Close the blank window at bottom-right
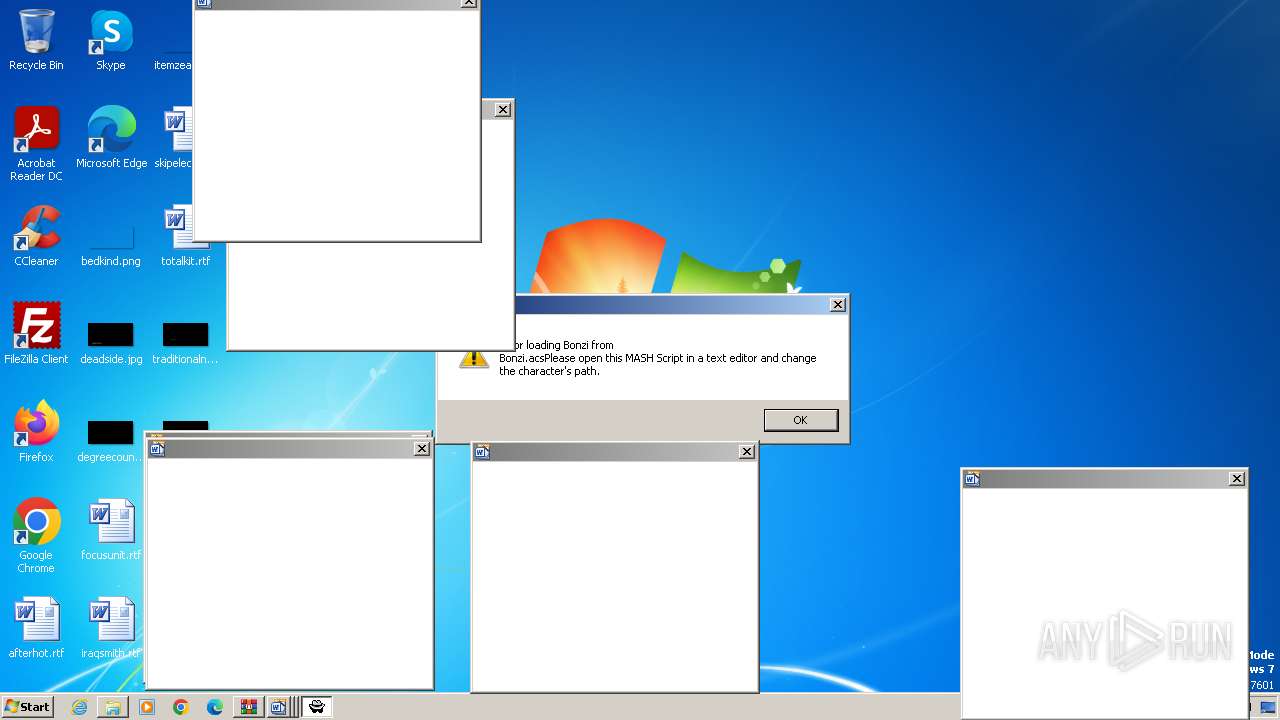 pos(1237,479)
